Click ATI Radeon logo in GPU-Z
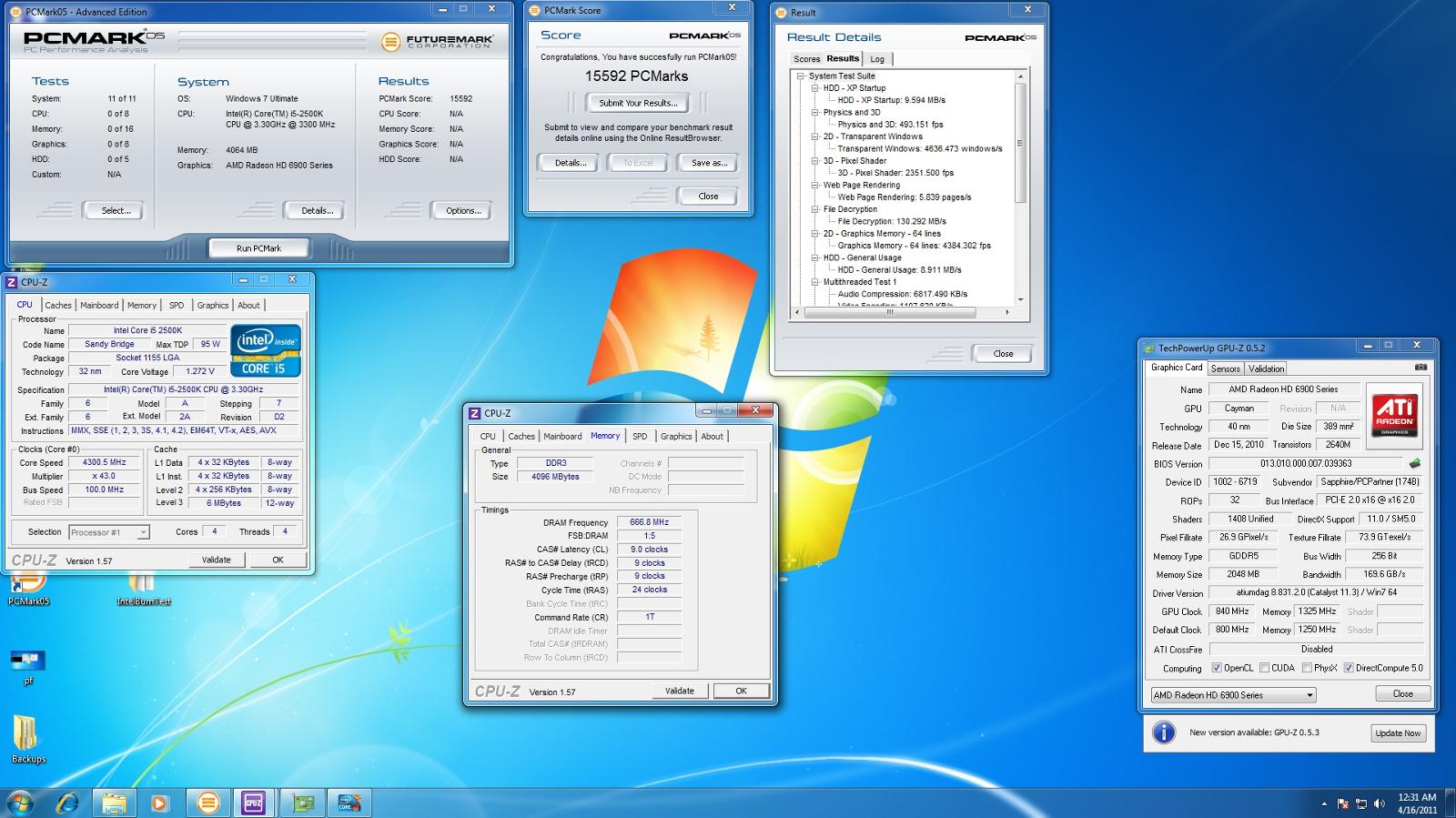The image size is (1456, 818). click(x=1394, y=415)
